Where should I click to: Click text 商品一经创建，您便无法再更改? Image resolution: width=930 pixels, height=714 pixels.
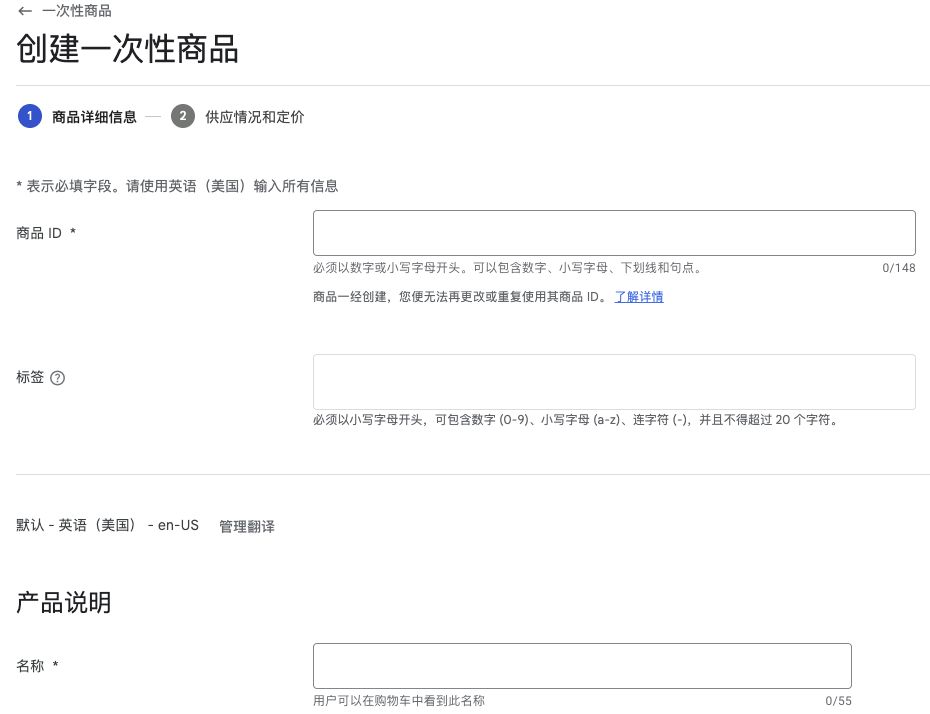tap(460, 297)
